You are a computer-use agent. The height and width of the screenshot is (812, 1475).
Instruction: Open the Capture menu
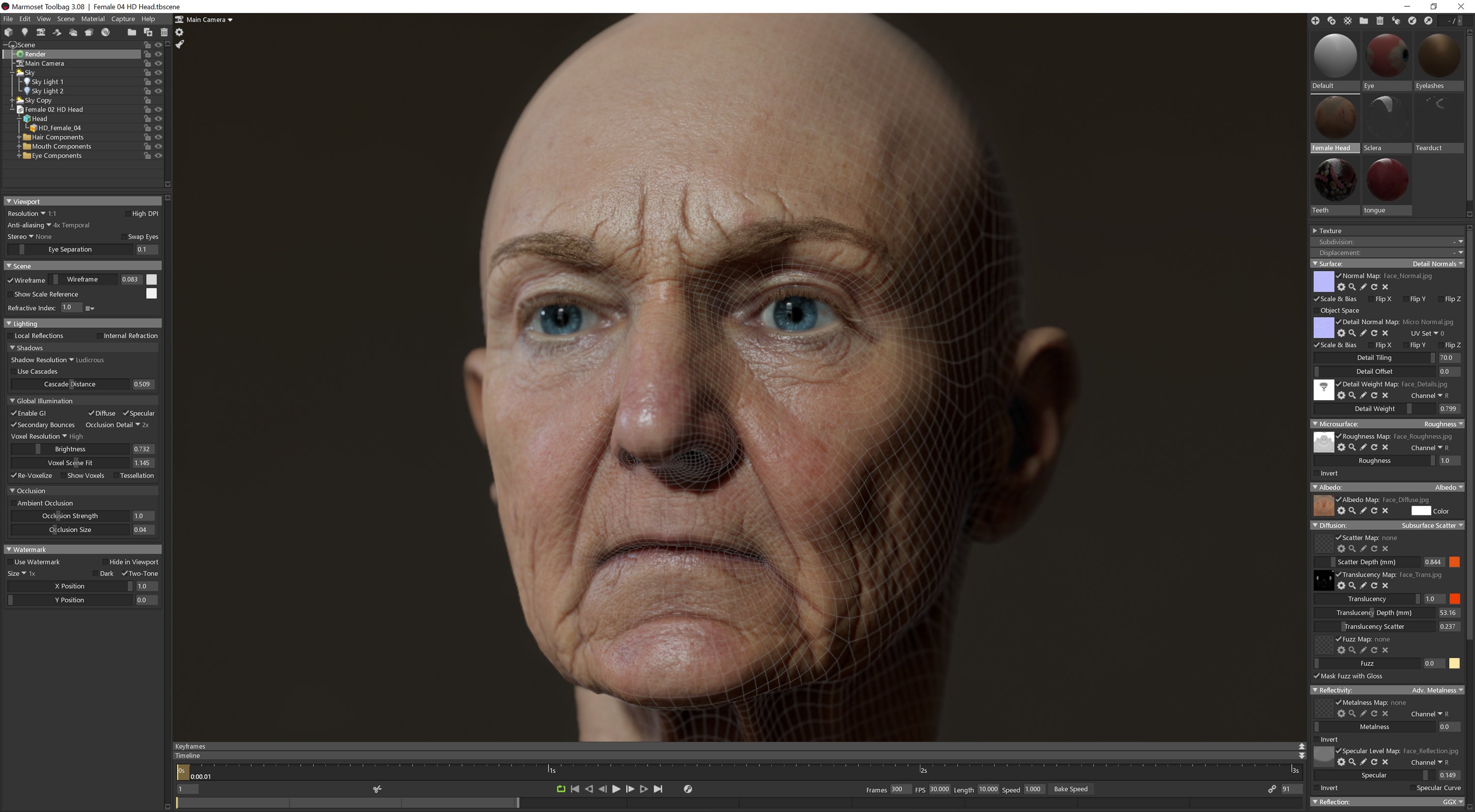tap(122, 19)
